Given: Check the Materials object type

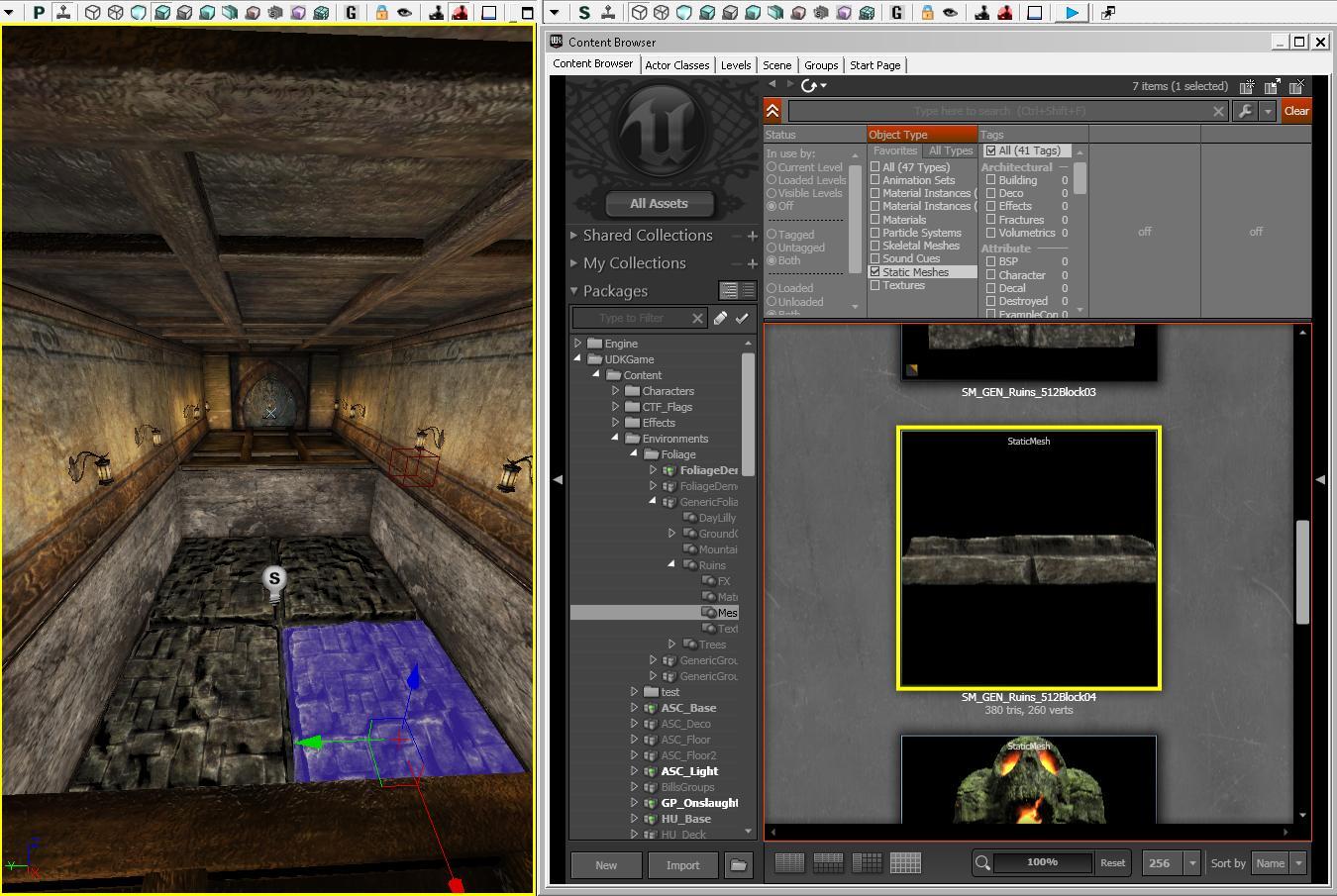Looking at the screenshot, I should coord(874,220).
